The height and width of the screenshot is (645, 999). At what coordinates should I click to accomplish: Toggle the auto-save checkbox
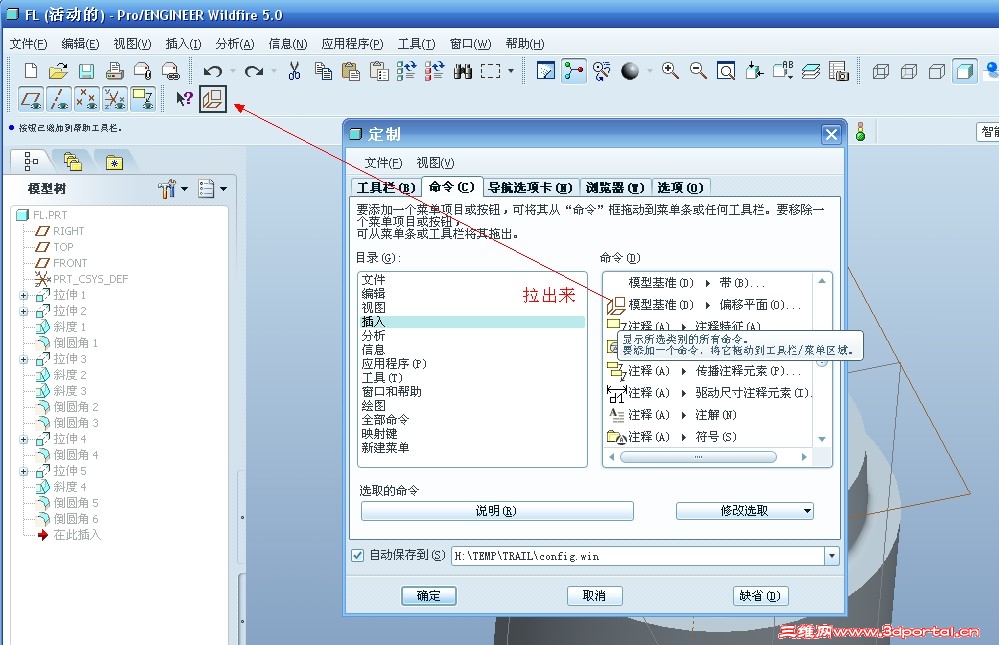coord(357,555)
